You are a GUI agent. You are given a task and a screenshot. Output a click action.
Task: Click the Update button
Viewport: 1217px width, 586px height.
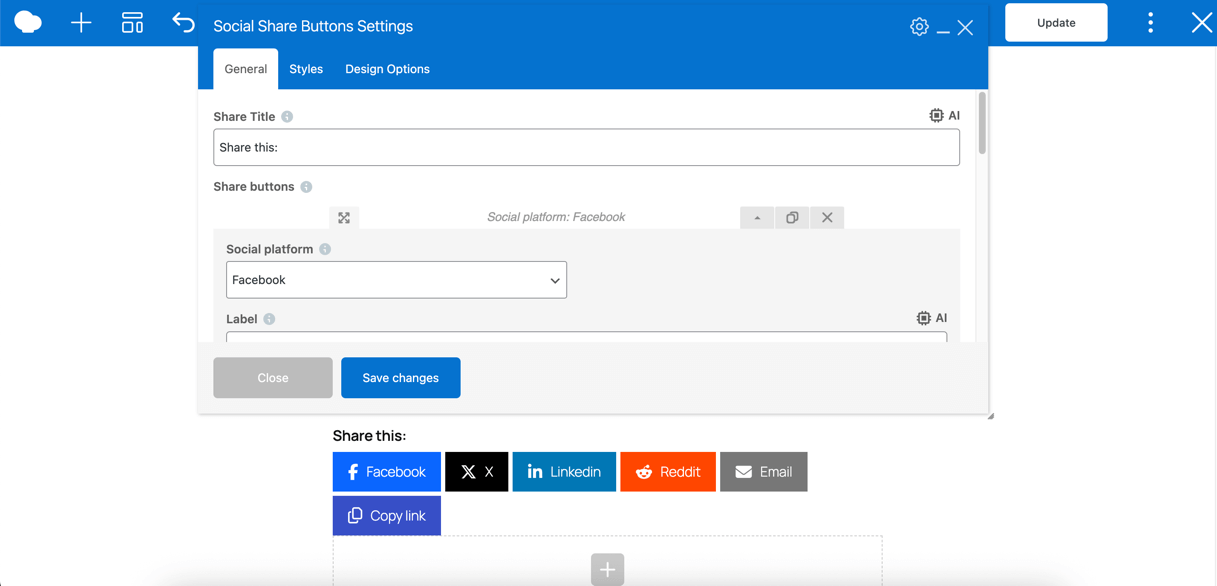[x=1055, y=21]
